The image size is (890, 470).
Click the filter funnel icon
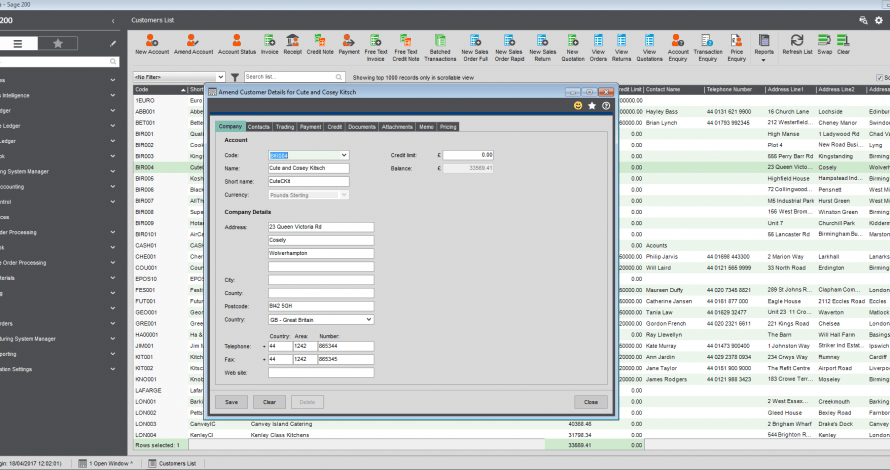(234, 77)
